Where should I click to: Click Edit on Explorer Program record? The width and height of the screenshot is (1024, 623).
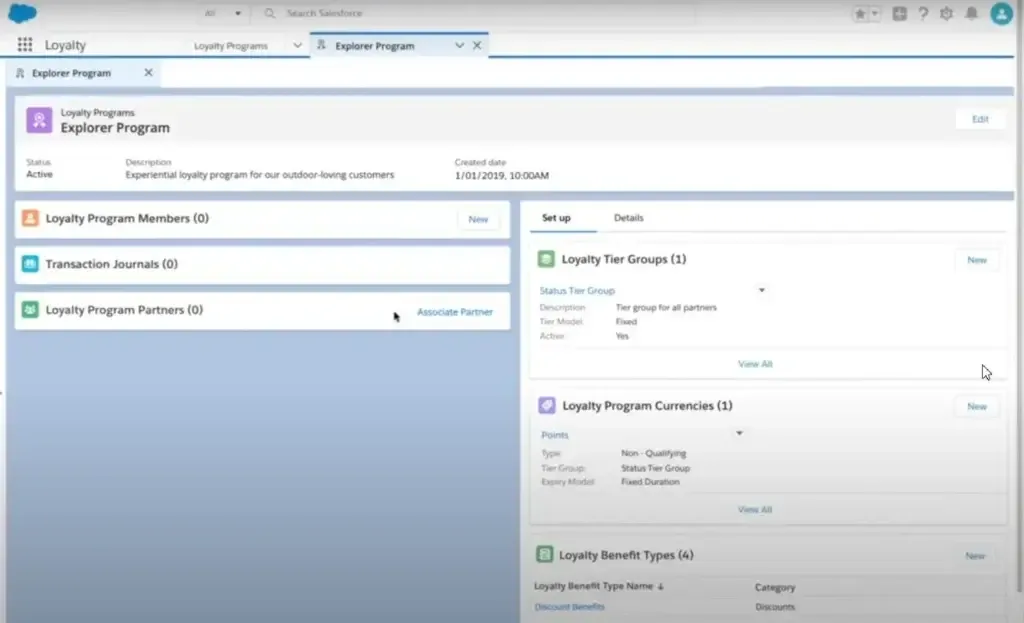point(980,119)
